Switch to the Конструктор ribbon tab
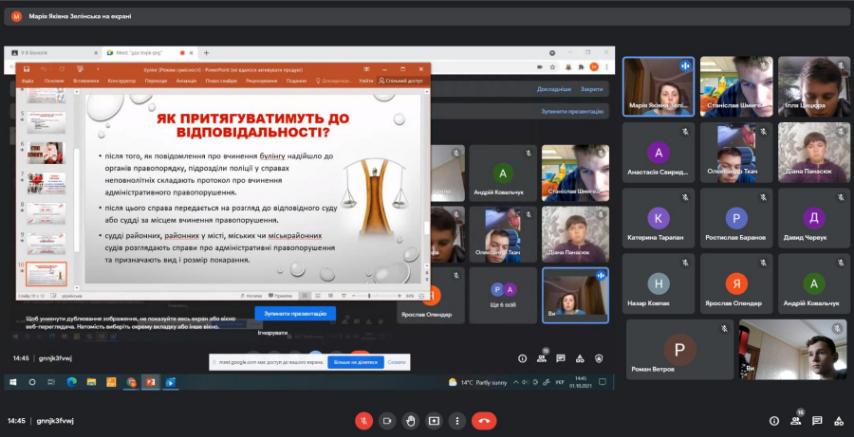854x437 pixels. [x=122, y=81]
